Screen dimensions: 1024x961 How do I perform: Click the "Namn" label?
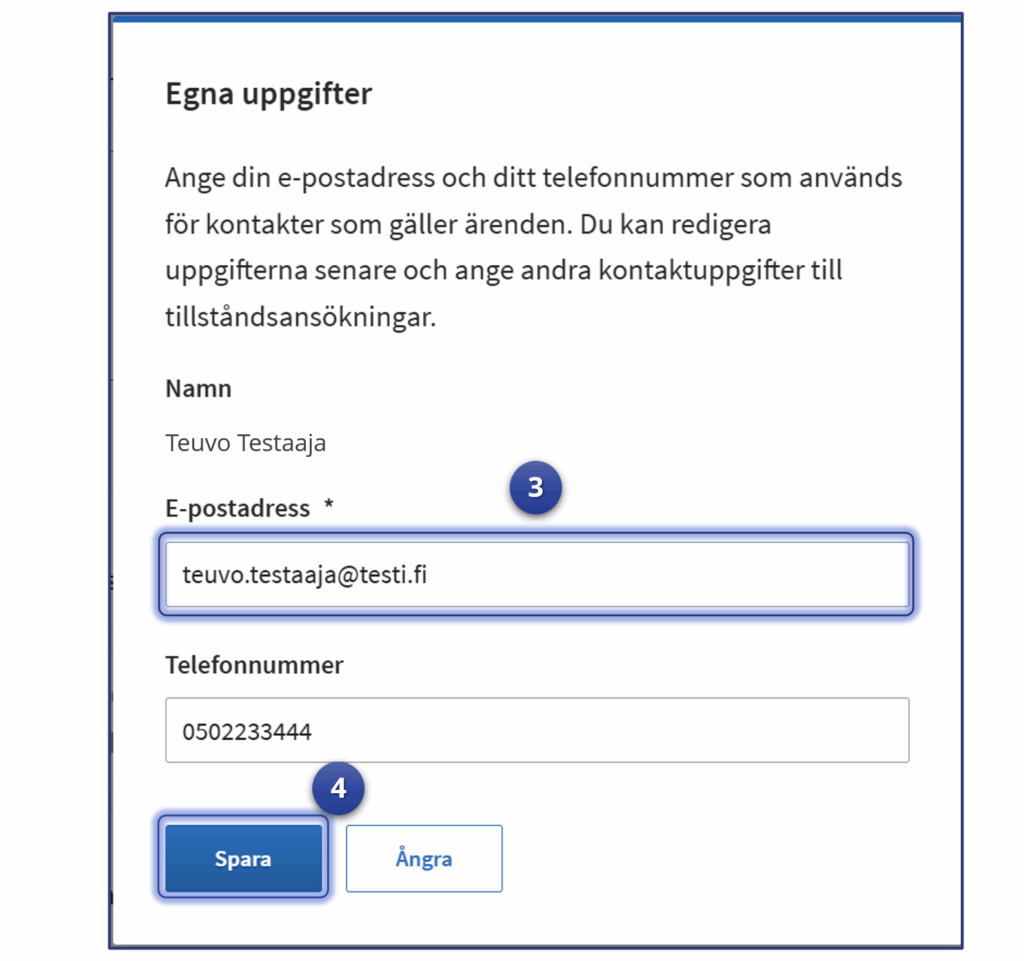pos(198,388)
